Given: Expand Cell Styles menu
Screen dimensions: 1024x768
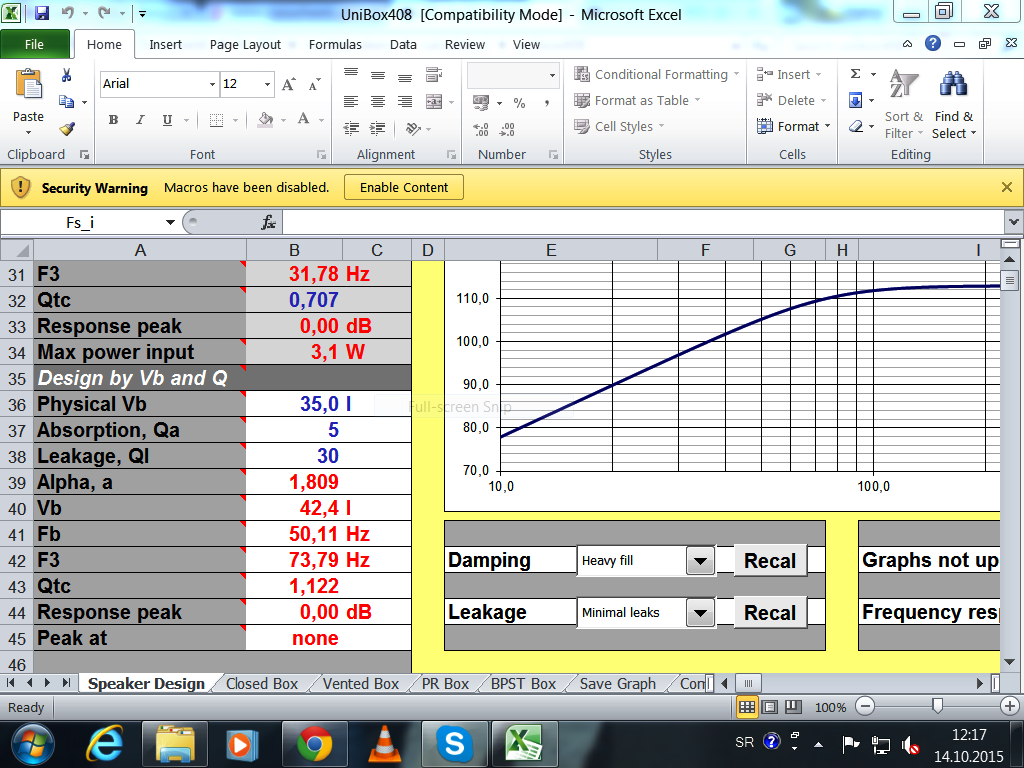Looking at the screenshot, I should [618, 127].
